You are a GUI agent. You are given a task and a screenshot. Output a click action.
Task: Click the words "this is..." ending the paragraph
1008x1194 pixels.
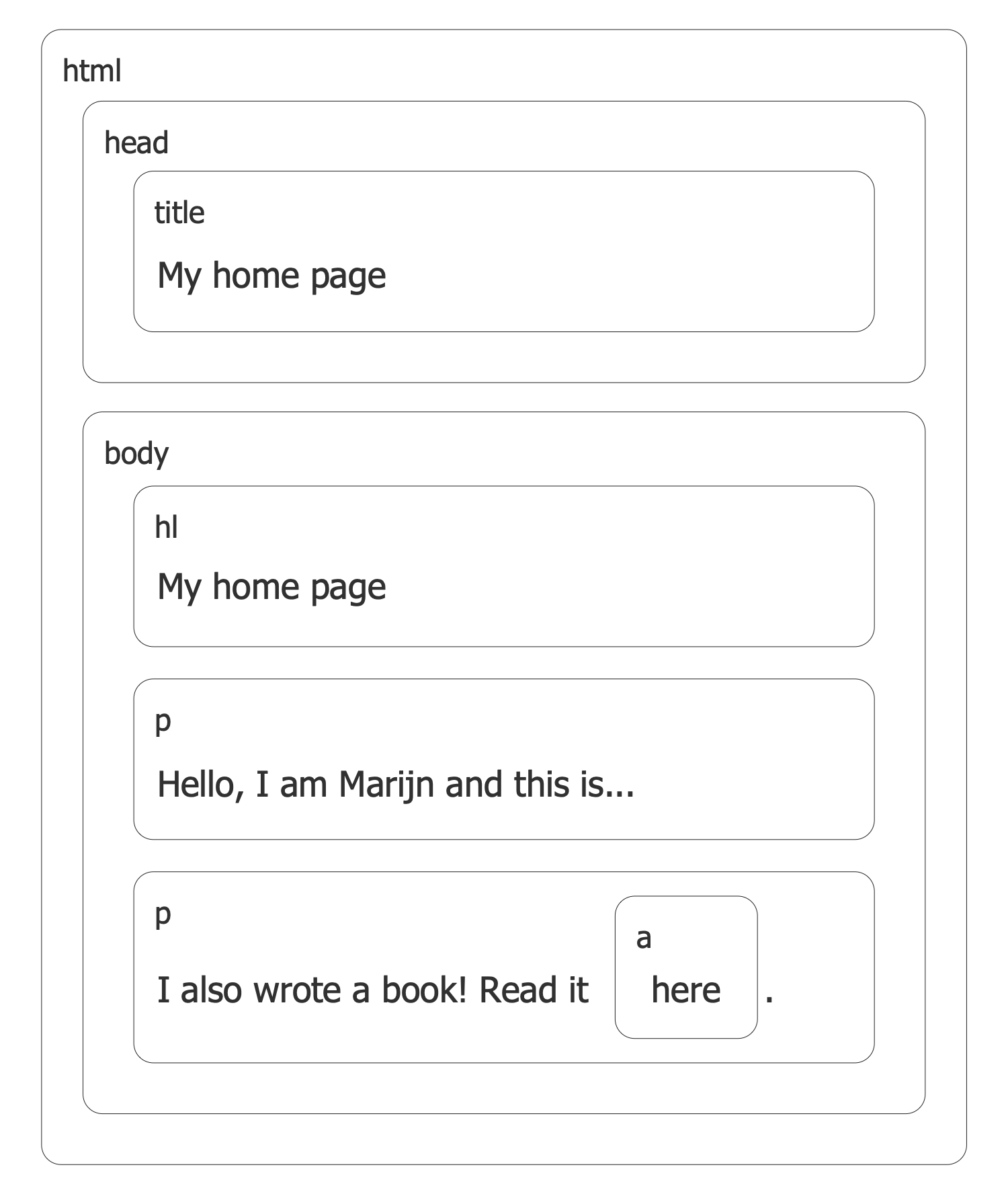coord(575,784)
